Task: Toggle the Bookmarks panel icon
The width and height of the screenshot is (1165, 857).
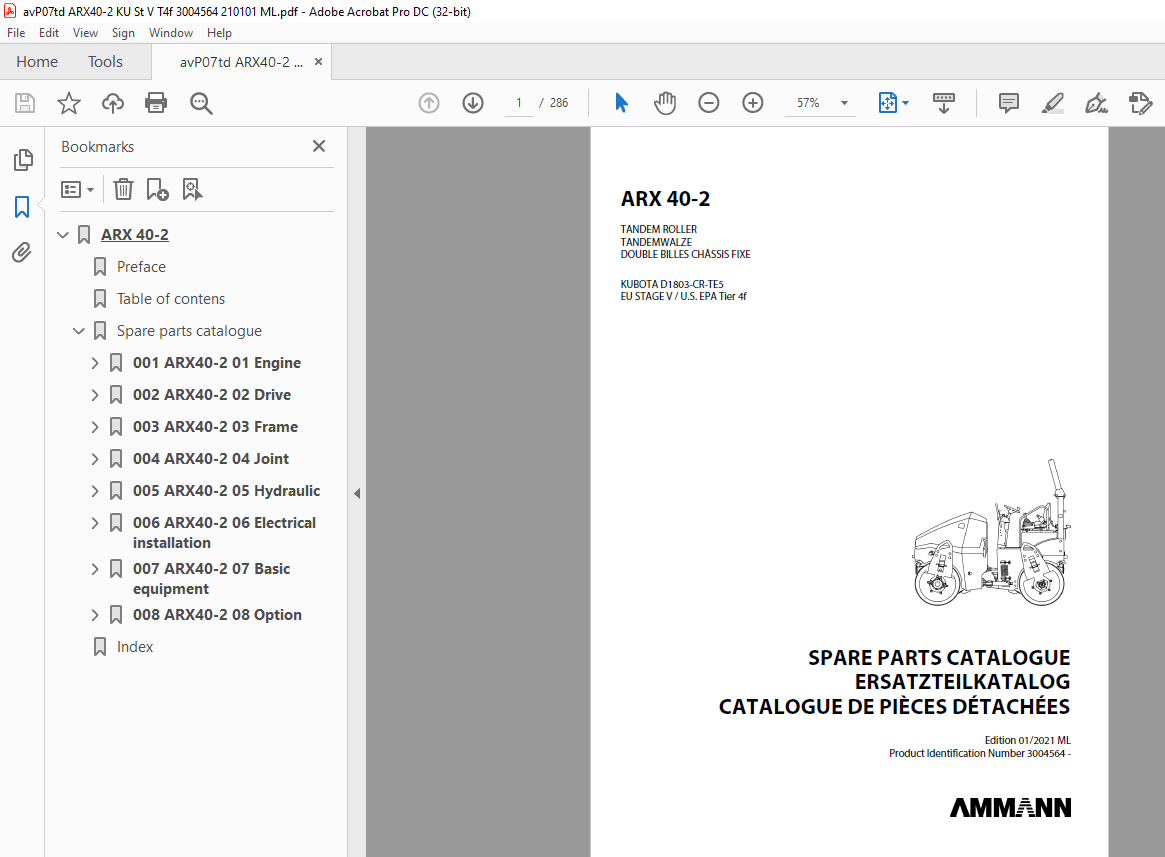Action: 22,207
